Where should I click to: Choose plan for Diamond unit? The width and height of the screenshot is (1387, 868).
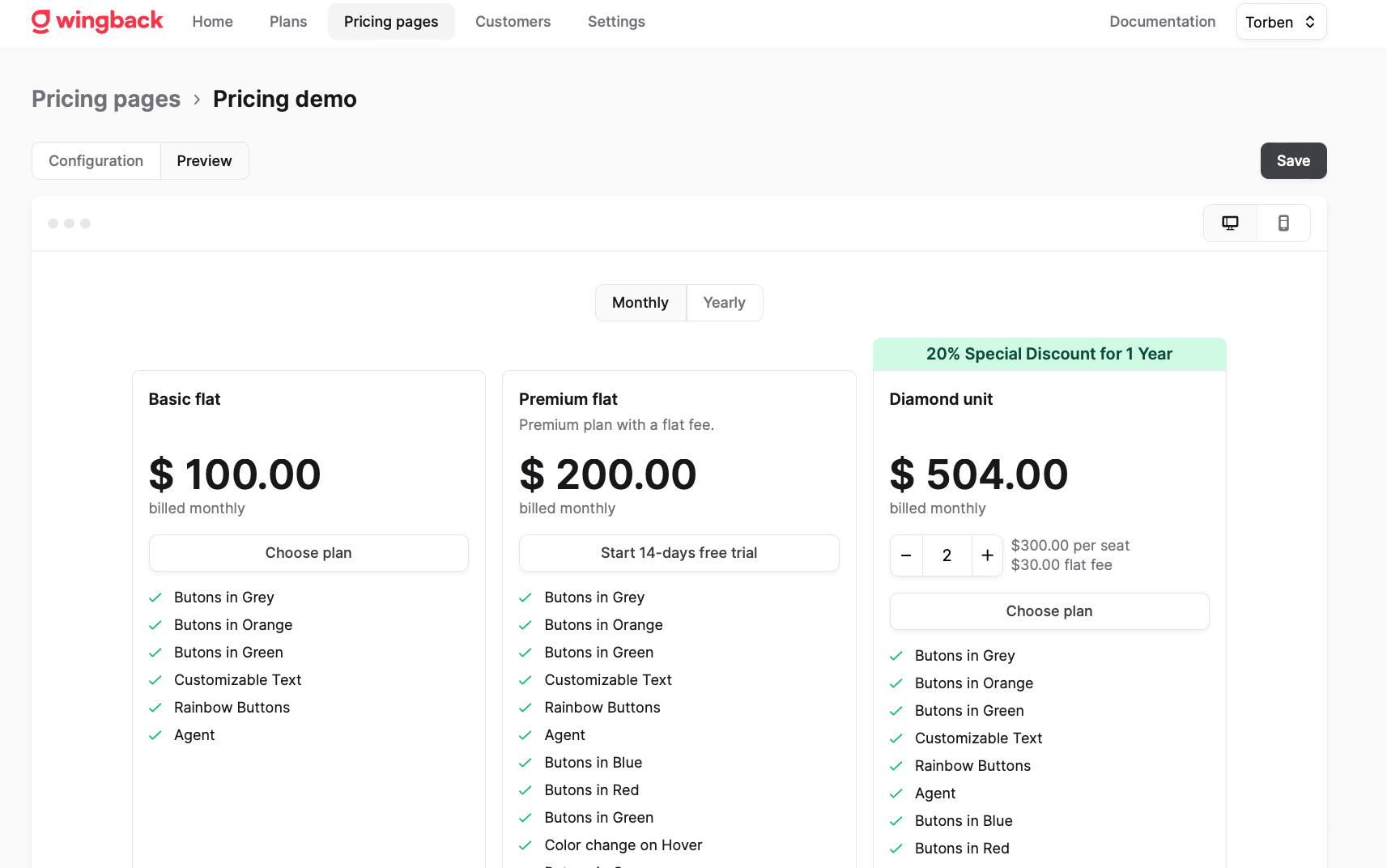point(1049,611)
